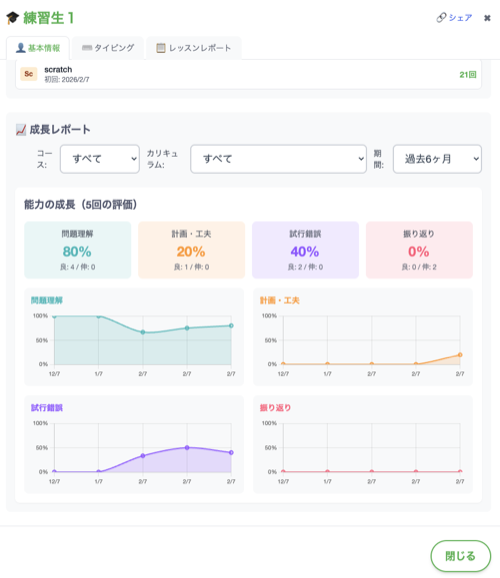Open the コース dropdown
Screen dimensions: 500x578
[100, 159]
